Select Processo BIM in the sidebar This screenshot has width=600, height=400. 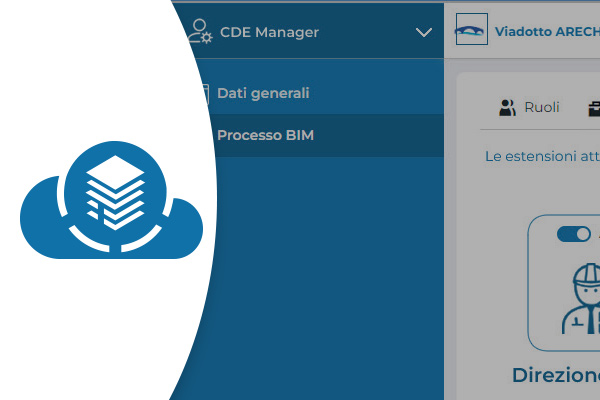coord(265,135)
